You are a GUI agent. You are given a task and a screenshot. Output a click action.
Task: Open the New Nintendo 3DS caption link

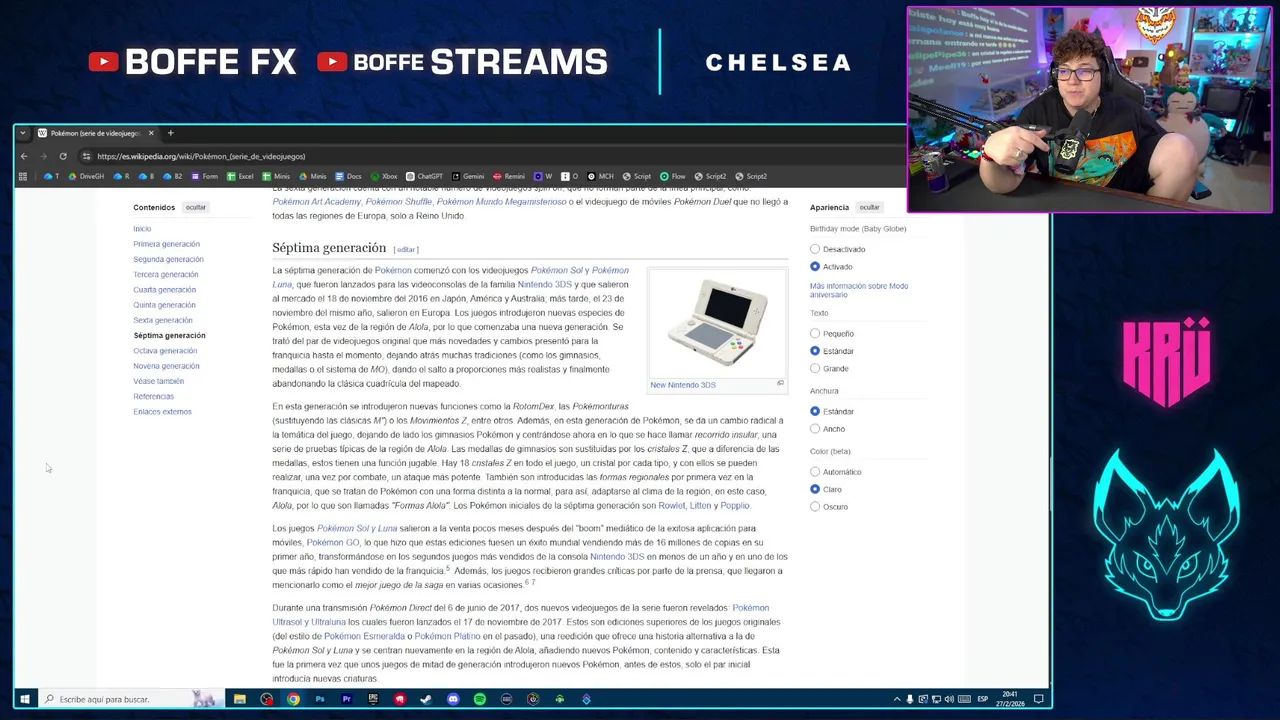click(683, 384)
